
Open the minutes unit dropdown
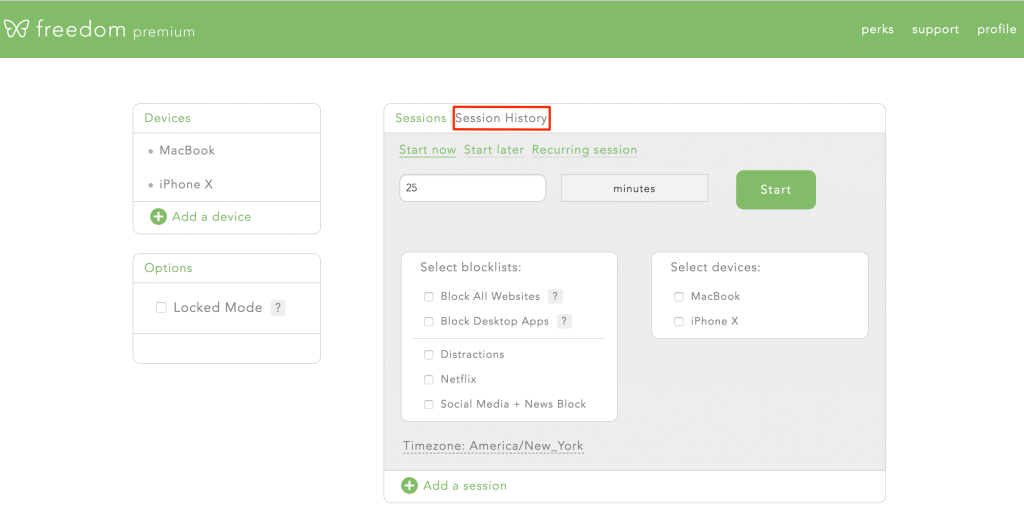click(x=634, y=188)
